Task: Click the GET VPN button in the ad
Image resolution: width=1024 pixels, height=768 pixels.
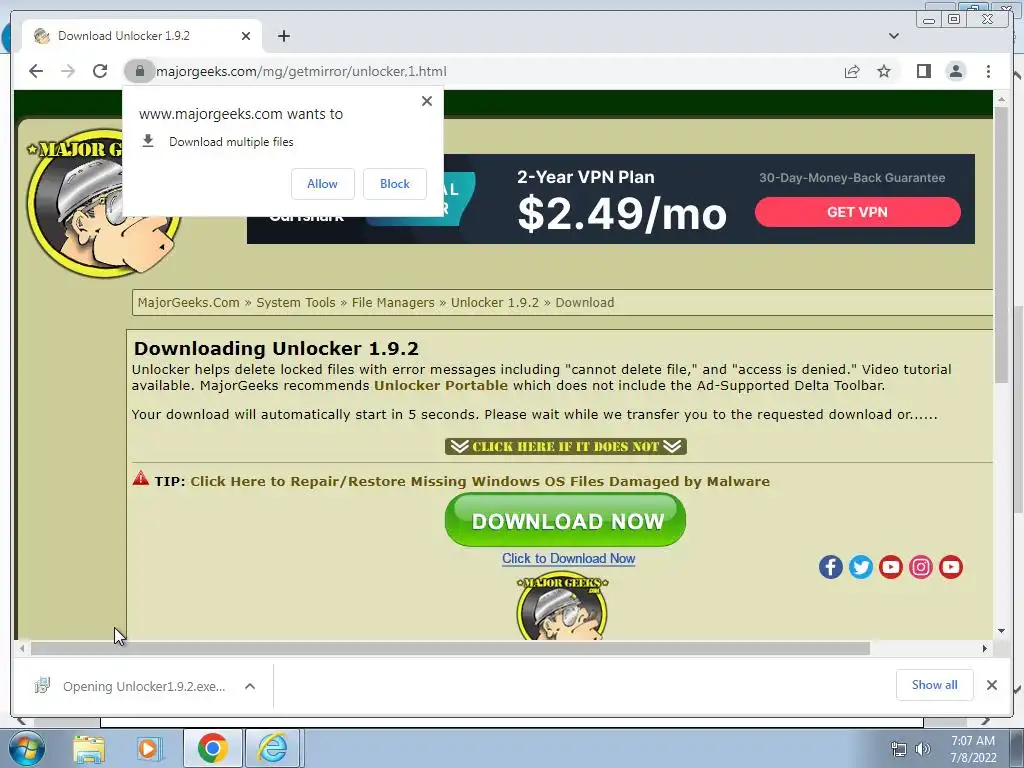Action: [x=857, y=212]
